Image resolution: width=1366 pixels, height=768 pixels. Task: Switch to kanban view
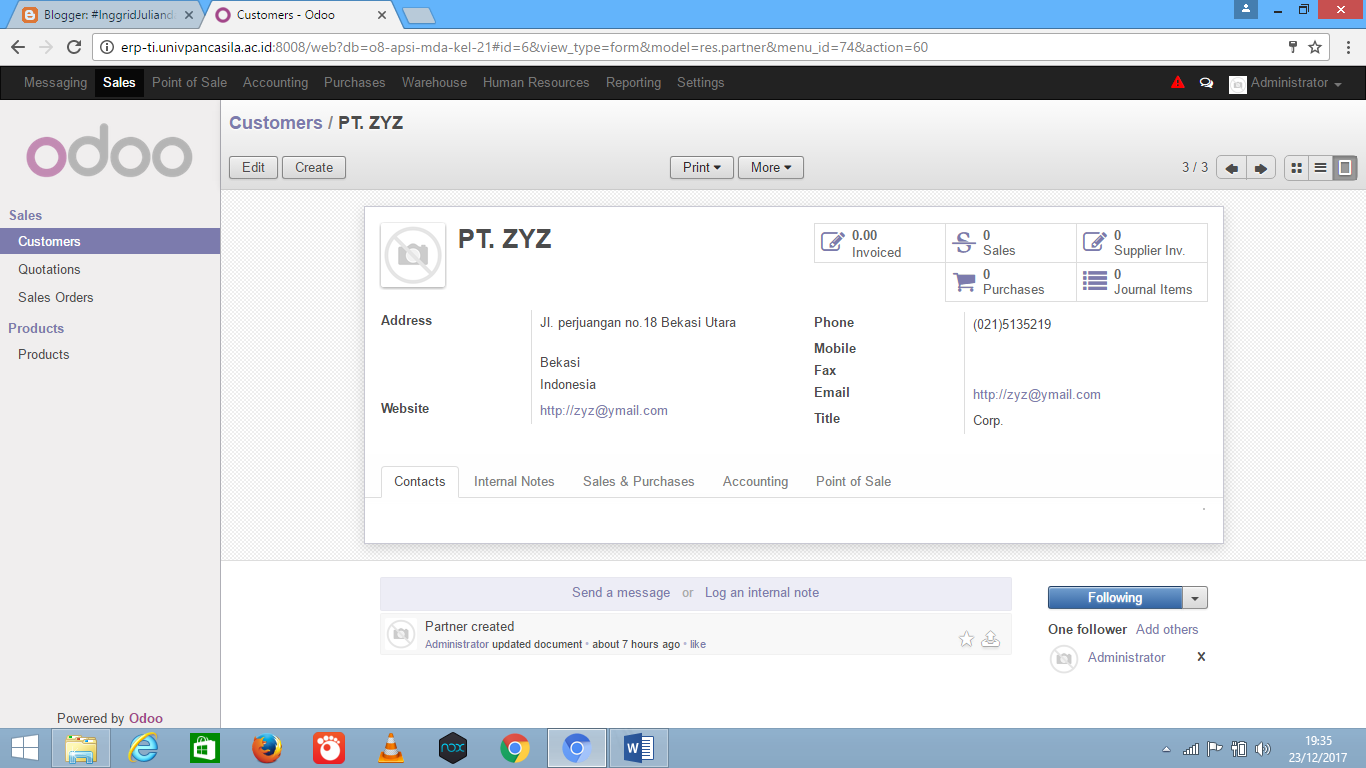tap(1296, 168)
